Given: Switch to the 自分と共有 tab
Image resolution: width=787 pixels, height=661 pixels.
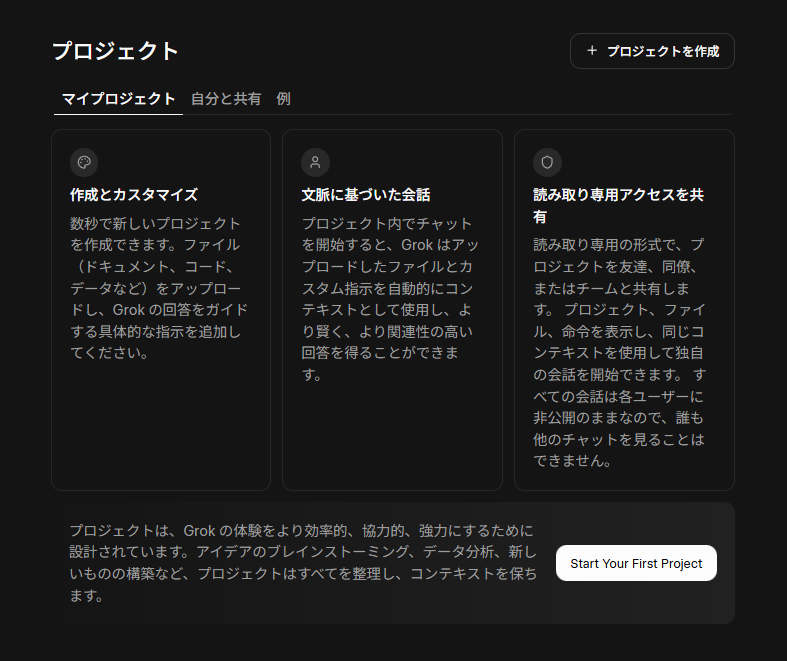Looking at the screenshot, I should (x=226, y=99).
